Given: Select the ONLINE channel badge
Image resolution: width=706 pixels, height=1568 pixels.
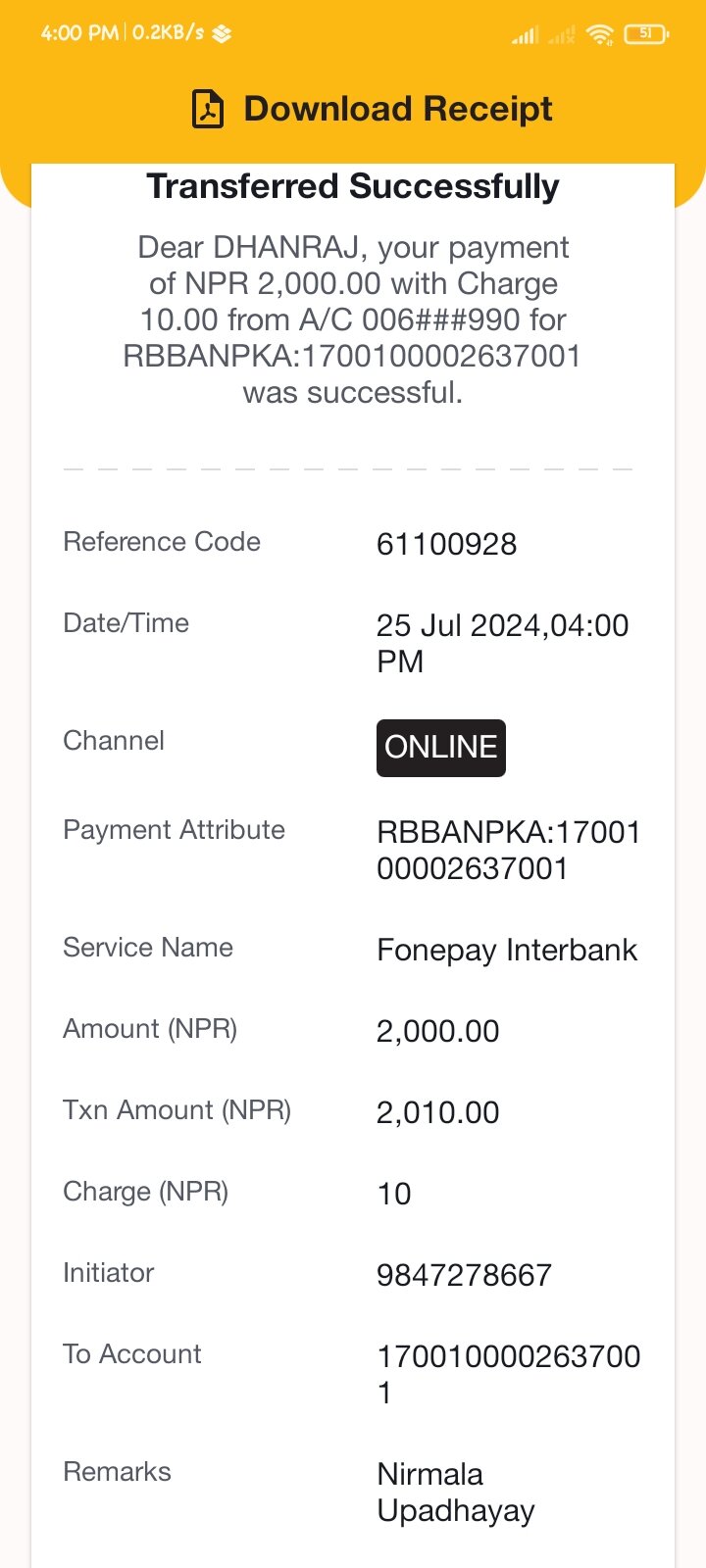Looking at the screenshot, I should 441,748.
